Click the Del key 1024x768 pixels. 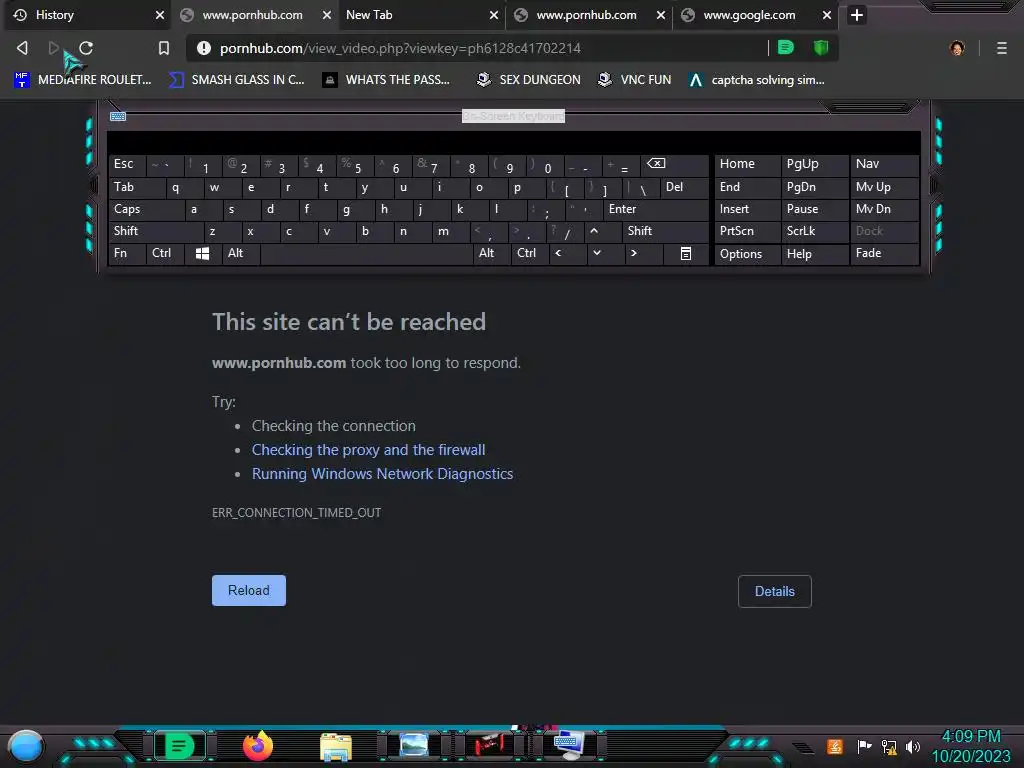coord(684,187)
